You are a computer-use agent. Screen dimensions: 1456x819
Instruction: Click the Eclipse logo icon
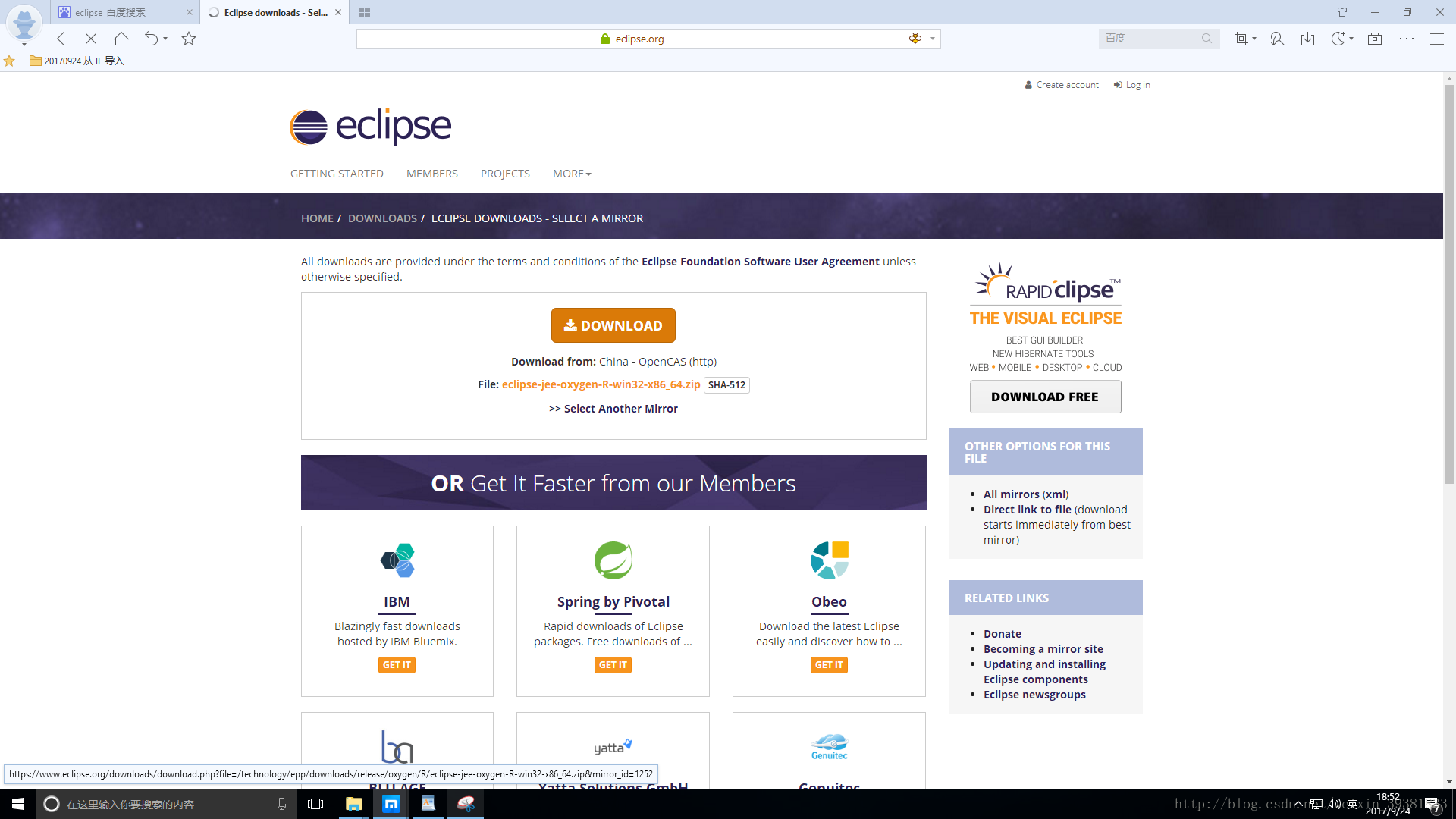coord(306,127)
